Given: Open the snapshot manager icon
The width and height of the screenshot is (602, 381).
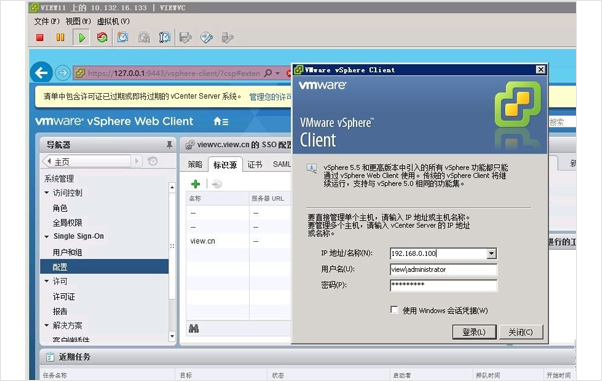Looking at the screenshot, I should 165,37.
